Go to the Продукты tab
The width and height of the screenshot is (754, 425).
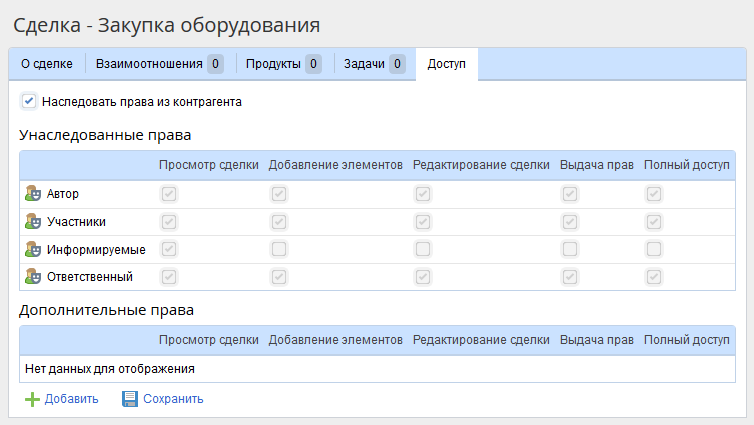284,64
